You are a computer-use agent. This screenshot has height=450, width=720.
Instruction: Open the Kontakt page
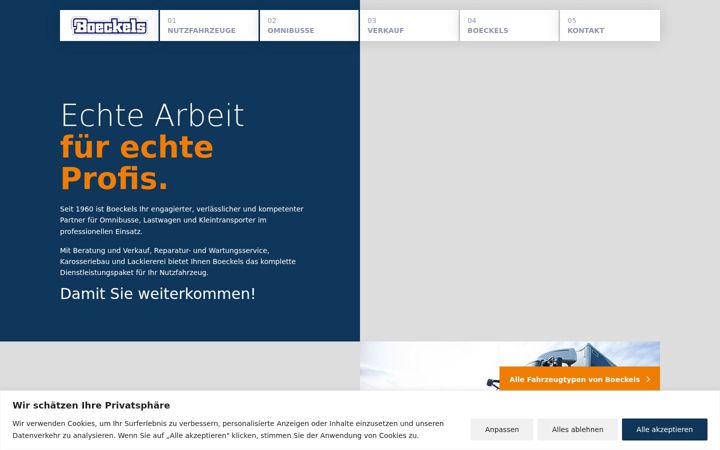(x=610, y=26)
